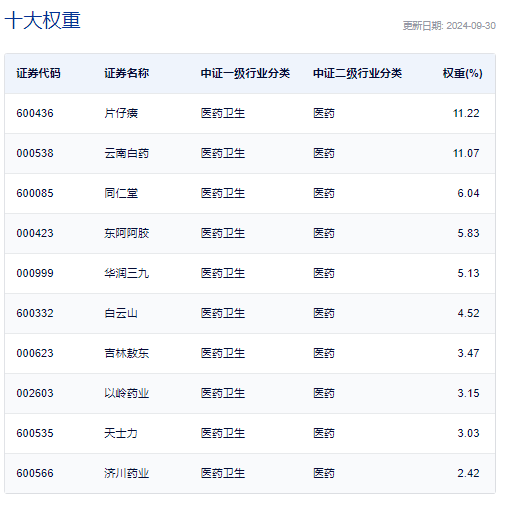
Task: Click the update date 2024-09-30 text
Action: pyautogui.click(x=449, y=26)
